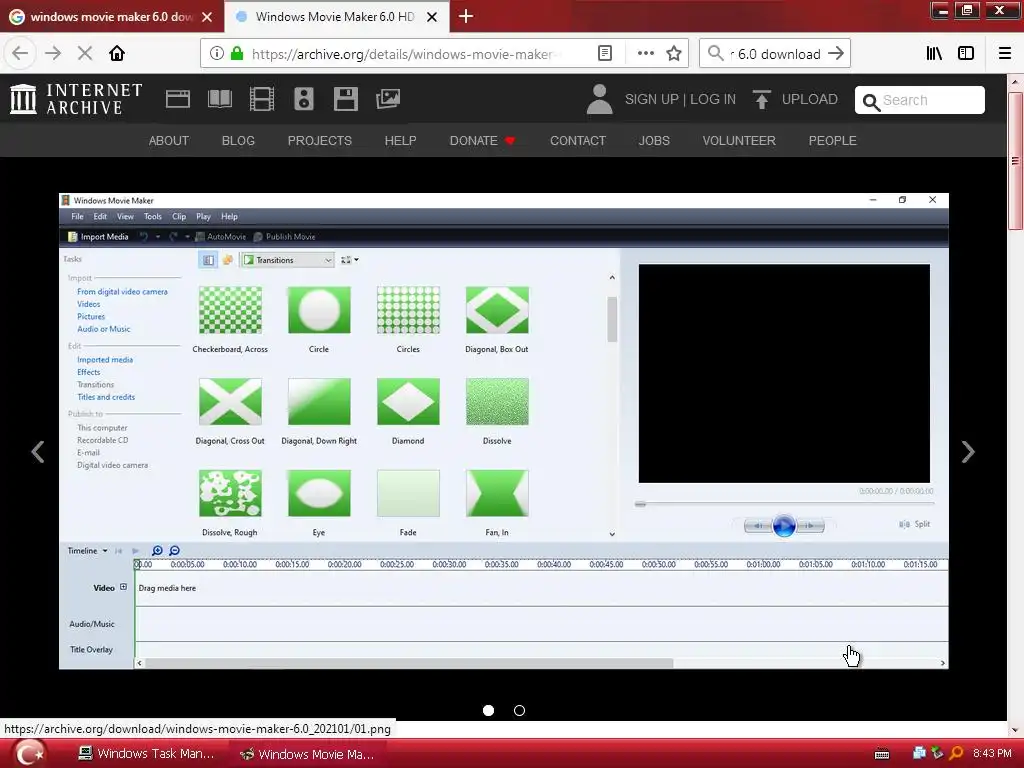Open the Software floppy-disk icon
This screenshot has width=1024, height=768.
click(345, 99)
